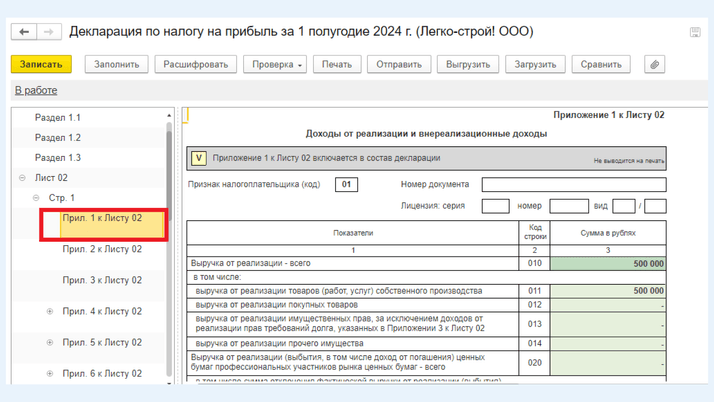
Task: Click the Отправить button
Action: (399, 64)
